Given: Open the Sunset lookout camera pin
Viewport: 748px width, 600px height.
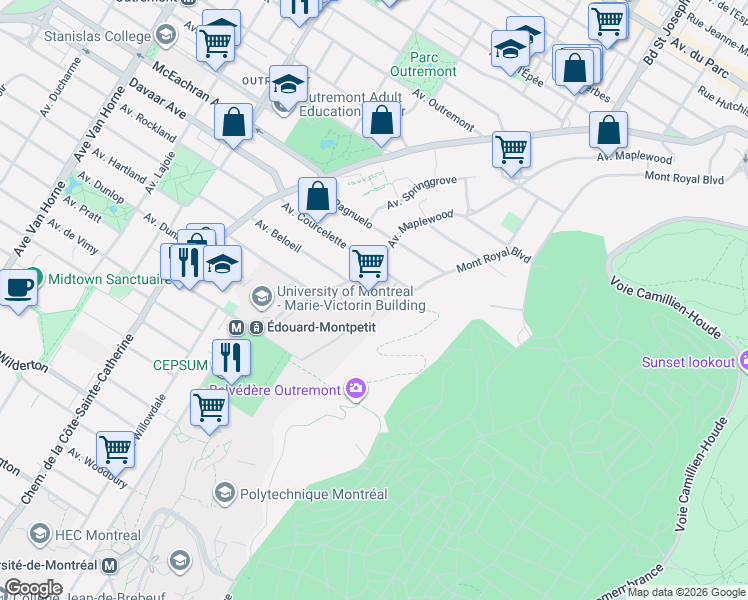Looking at the screenshot, I should (x=744, y=361).
